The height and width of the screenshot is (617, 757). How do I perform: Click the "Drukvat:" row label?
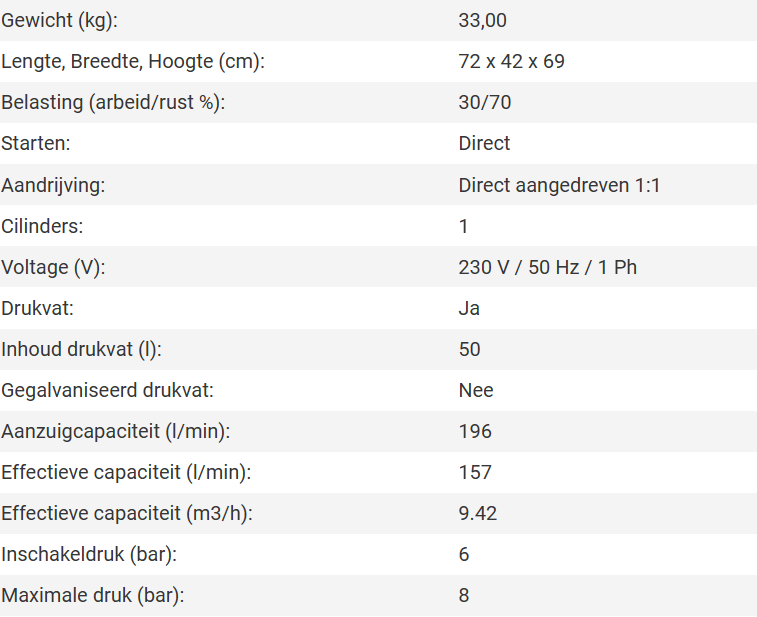38,308
